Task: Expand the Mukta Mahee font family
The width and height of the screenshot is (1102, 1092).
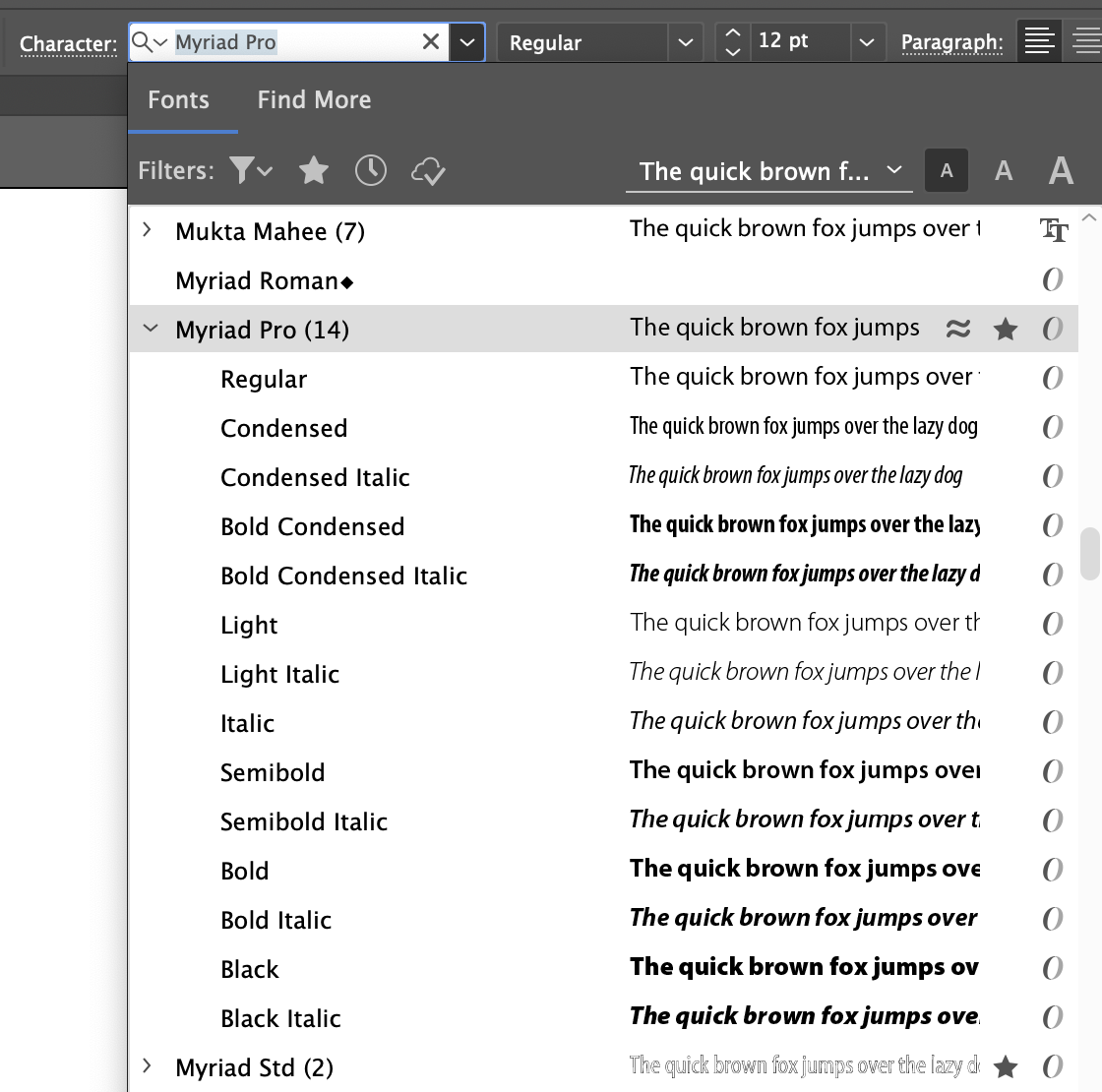Action: [x=146, y=229]
